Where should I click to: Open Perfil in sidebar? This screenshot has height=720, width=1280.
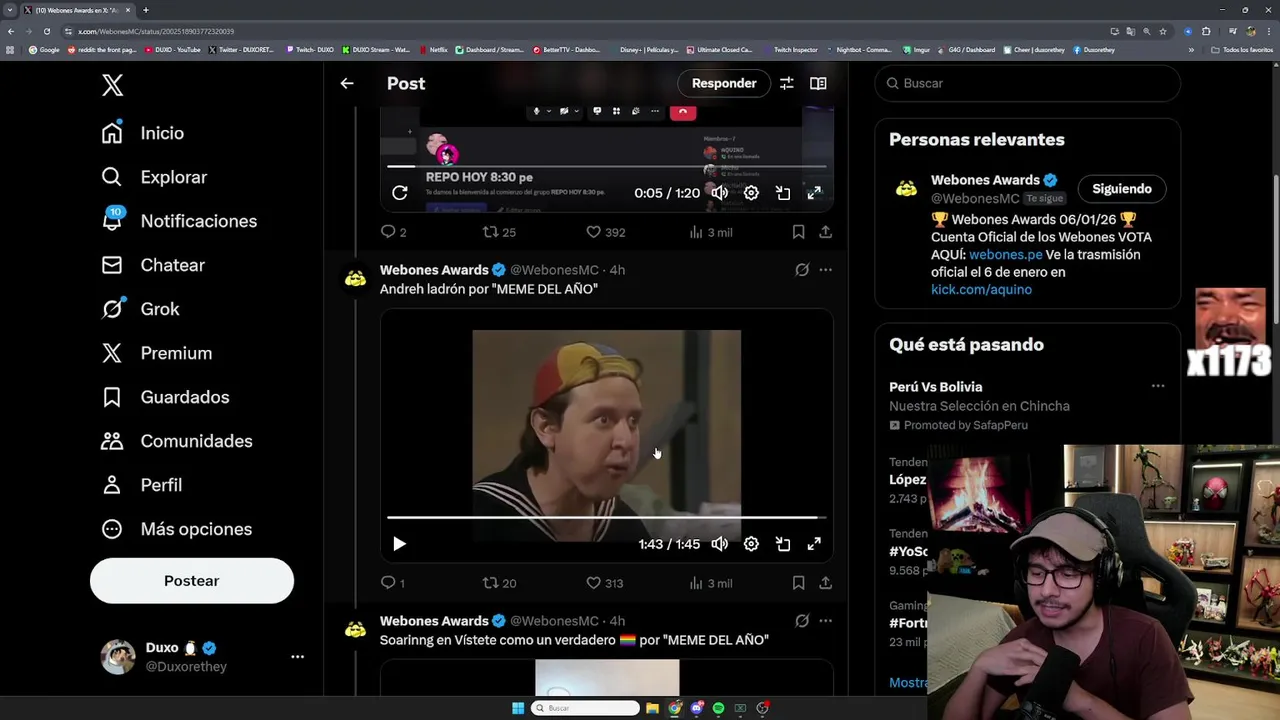141,485
